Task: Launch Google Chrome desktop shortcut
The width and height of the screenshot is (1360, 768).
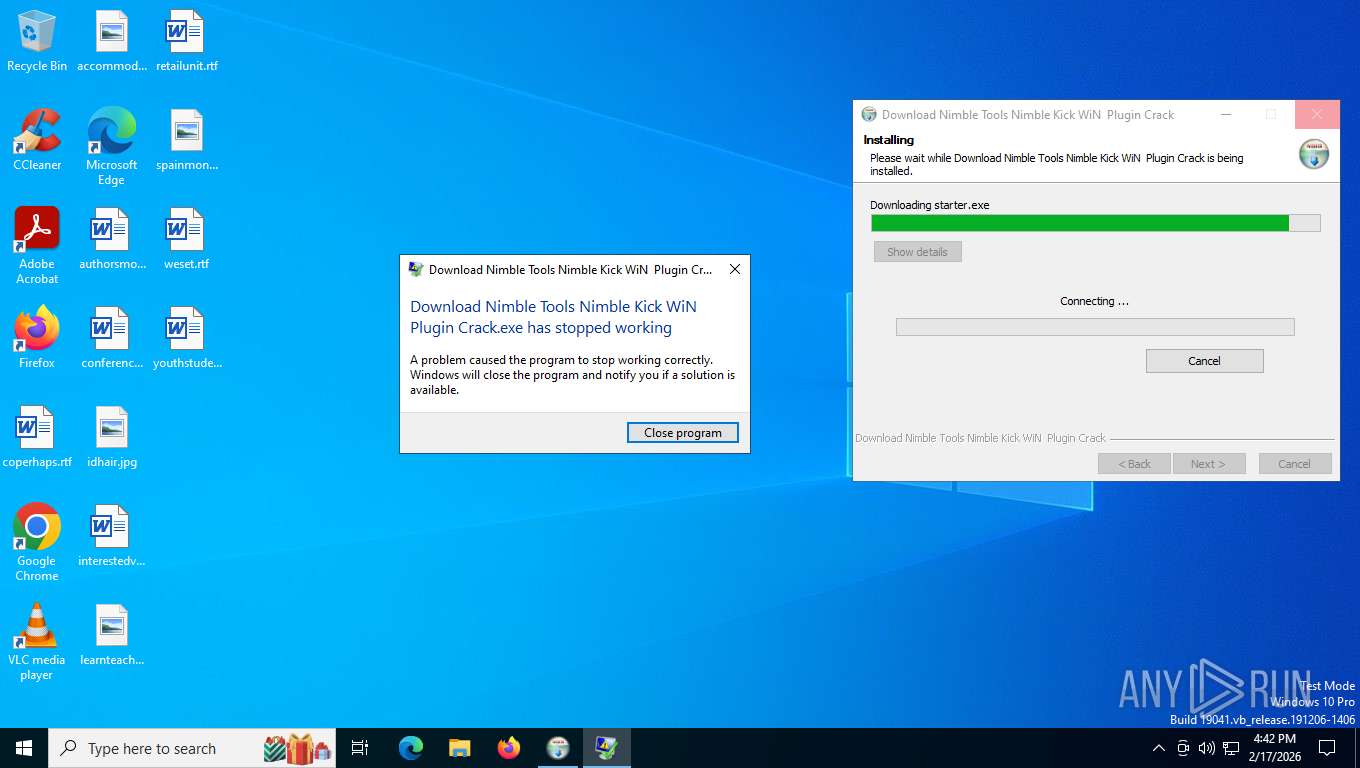Action: [x=37, y=543]
